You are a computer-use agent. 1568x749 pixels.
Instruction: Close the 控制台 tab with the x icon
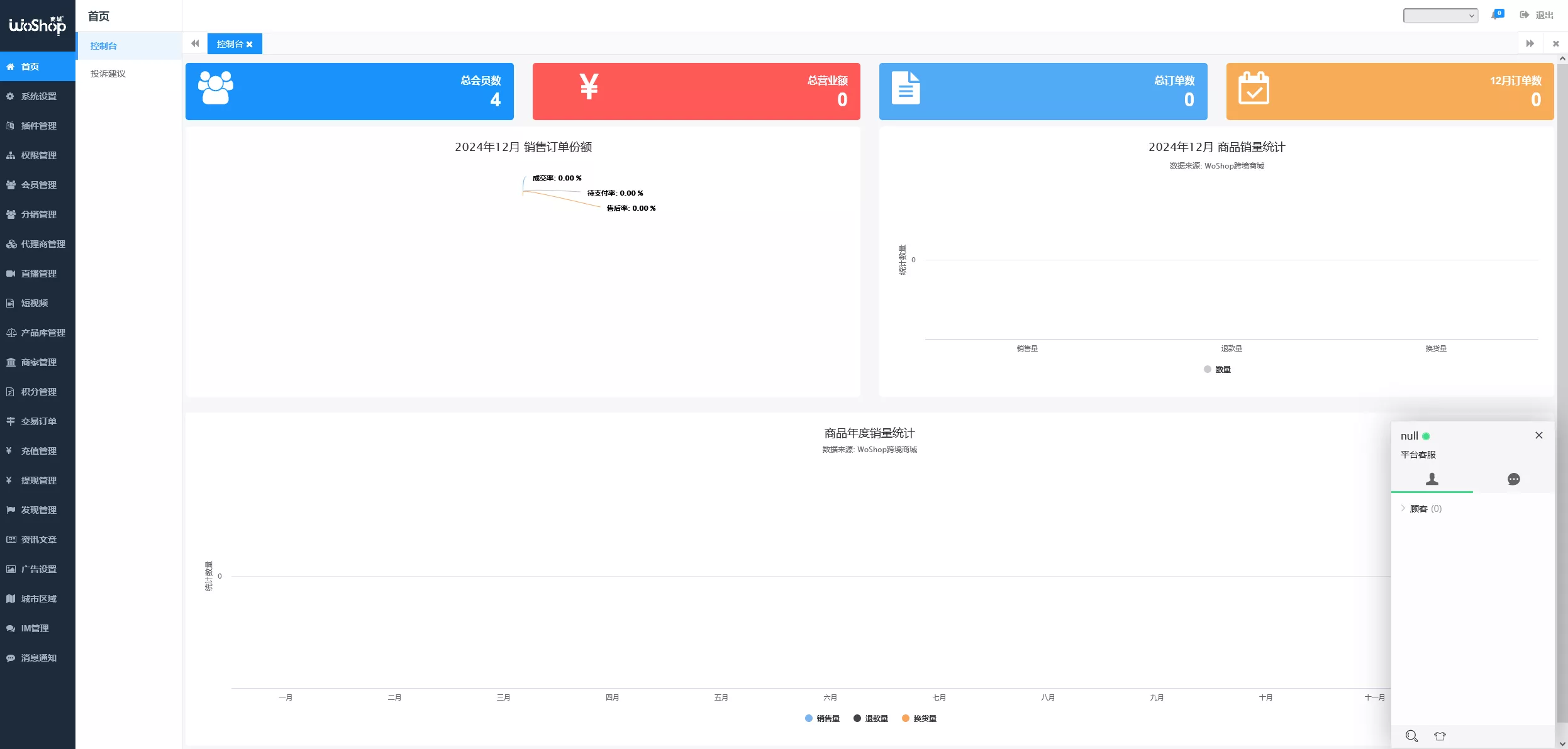tap(250, 45)
